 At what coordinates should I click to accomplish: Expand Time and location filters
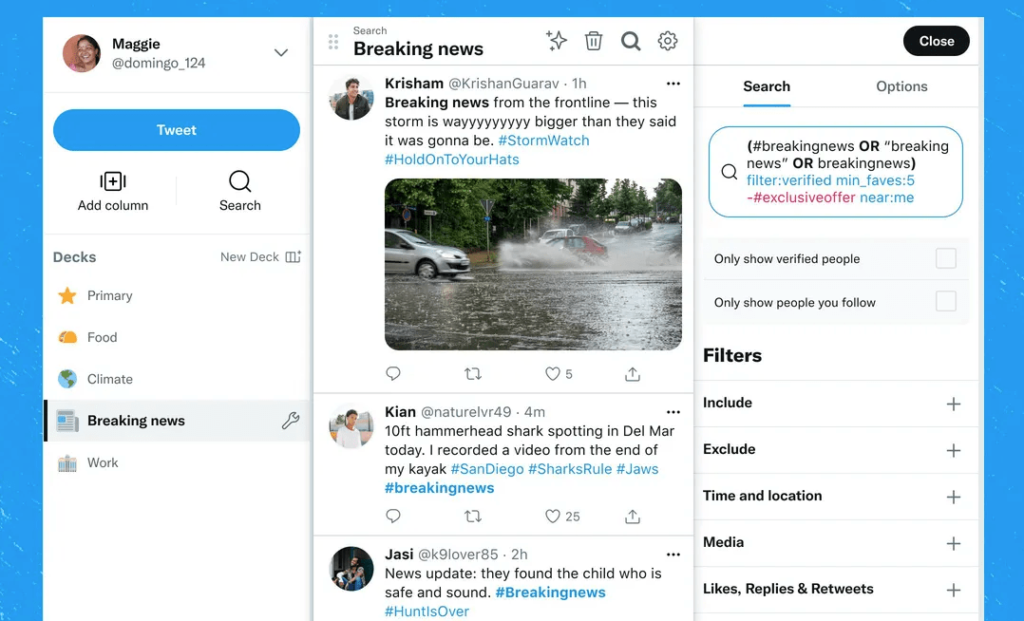click(x=953, y=497)
